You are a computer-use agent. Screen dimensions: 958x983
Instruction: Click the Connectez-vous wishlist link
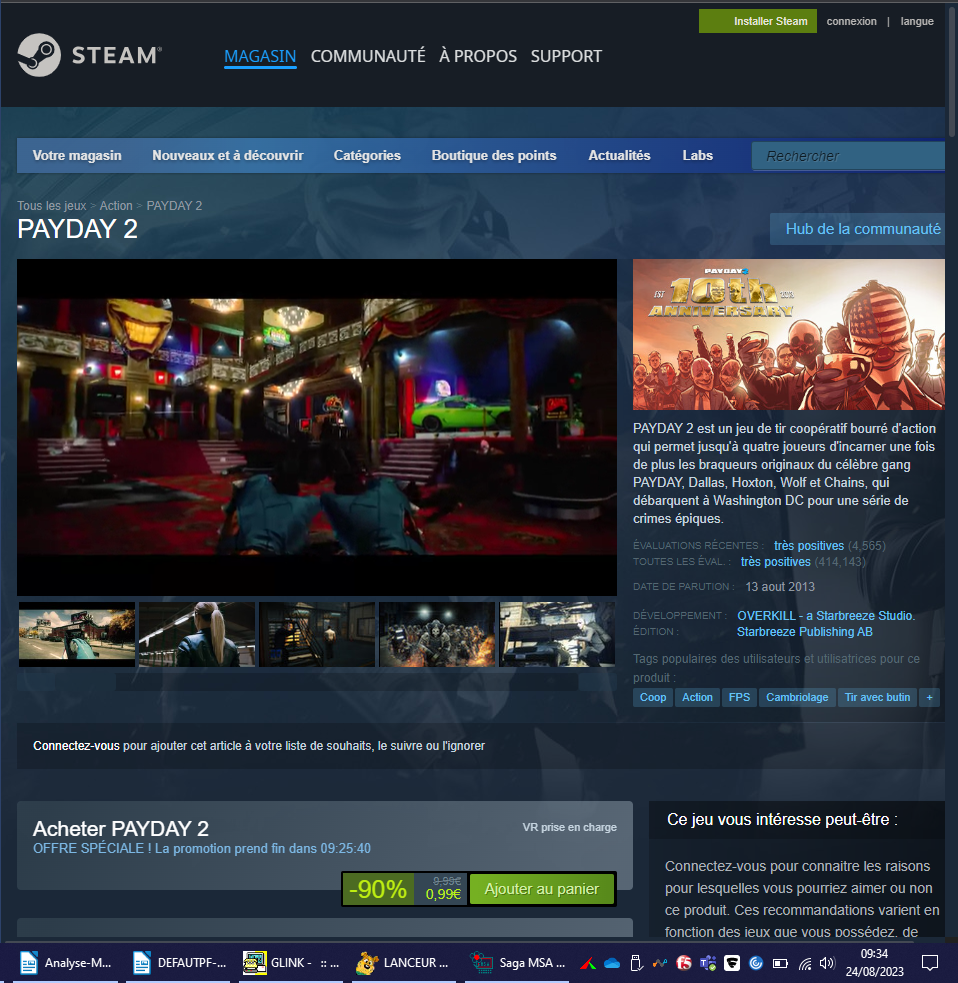coord(76,746)
